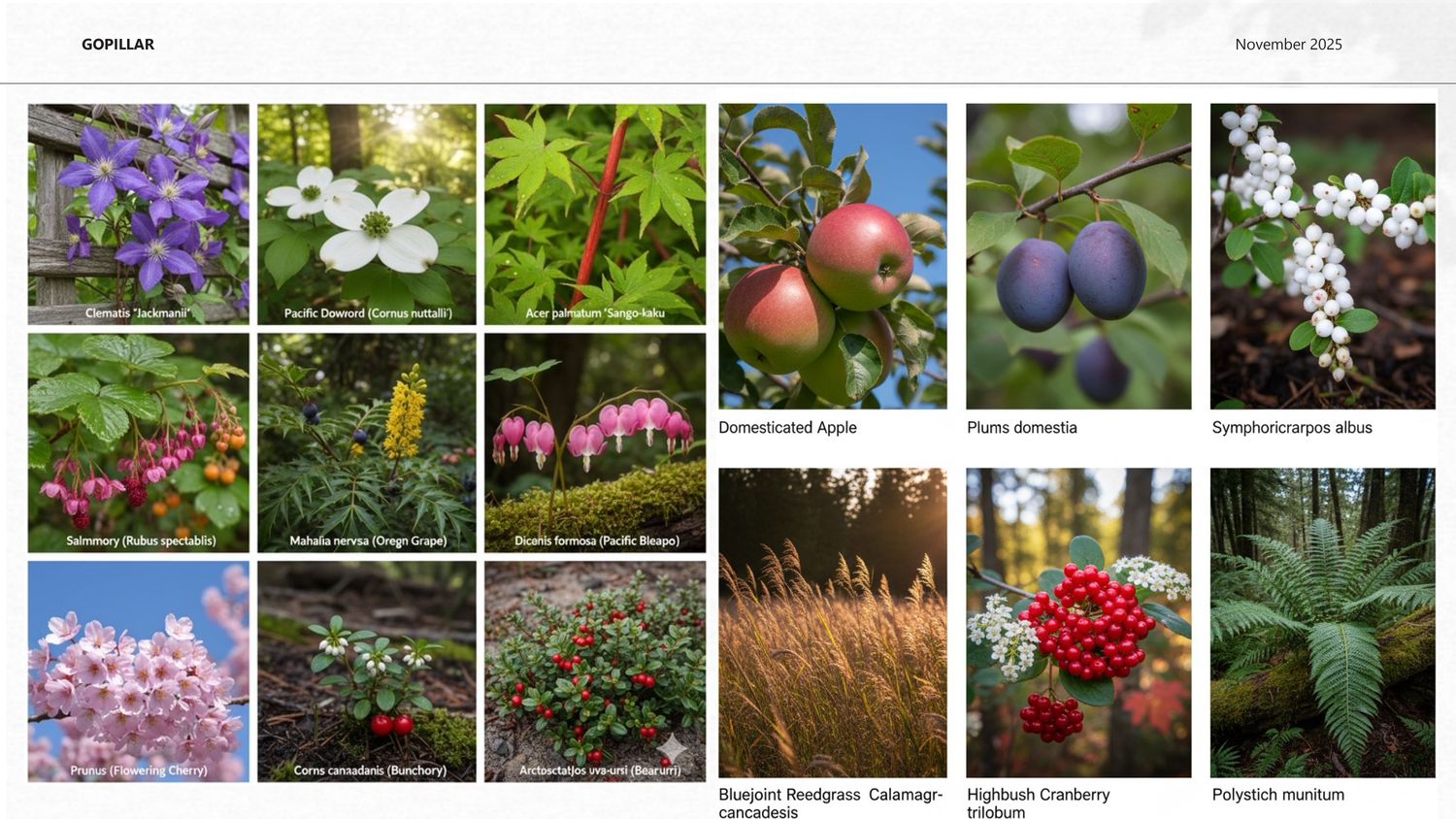Click the Domesticated Apple caption text

[787, 428]
